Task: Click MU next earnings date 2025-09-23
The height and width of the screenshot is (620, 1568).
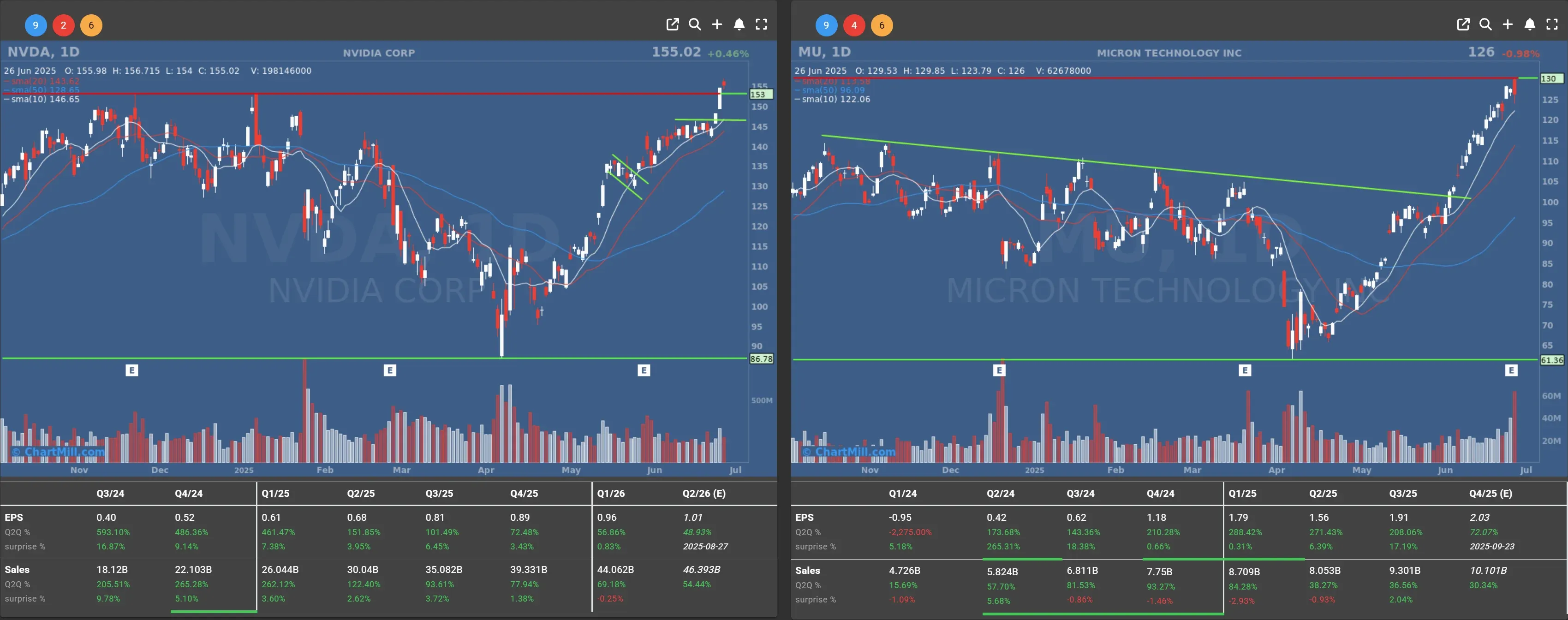Action: point(1492,546)
